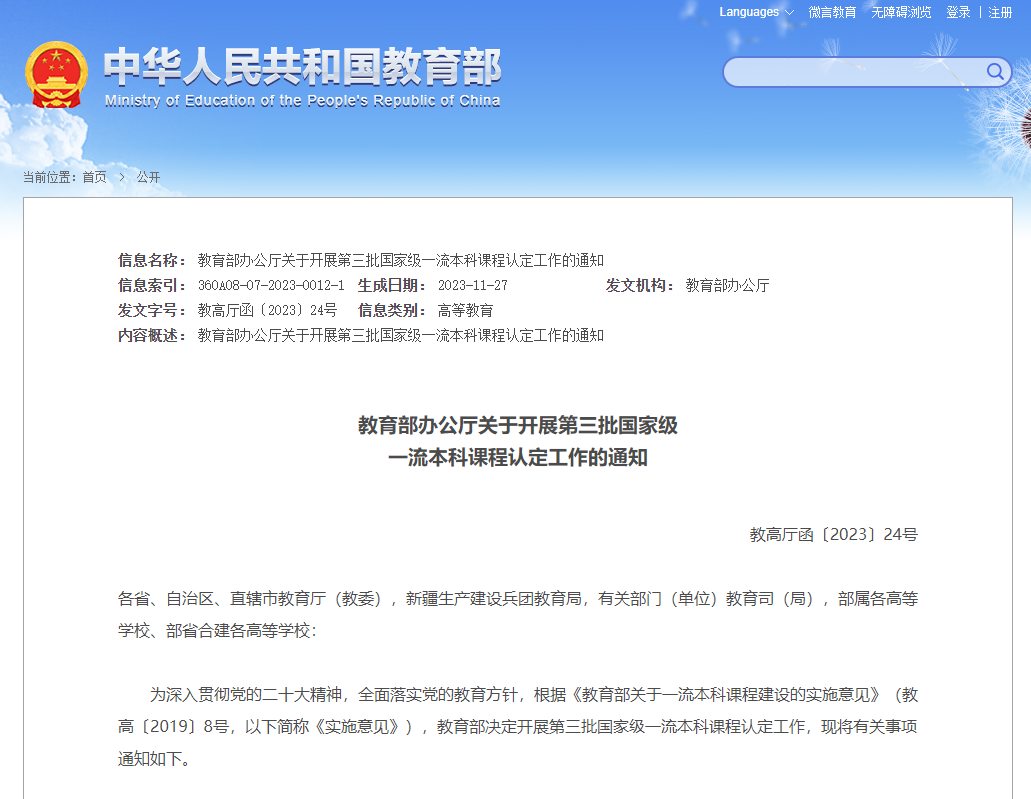Click the 内容概述 summary text
This screenshot has height=799, width=1031.
[x=400, y=335]
